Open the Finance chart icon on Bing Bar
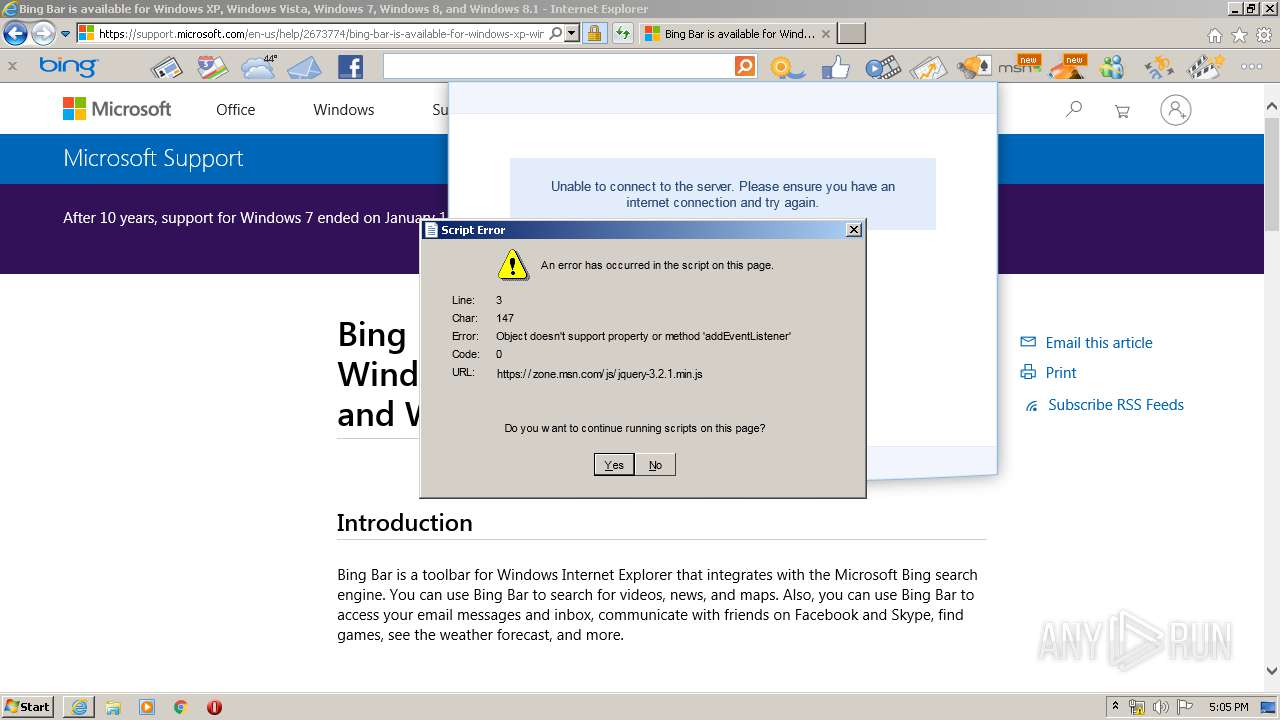Image resolution: width=1280 pixels, height=720 pixels. pyautogui.click(x=929, y=68)
